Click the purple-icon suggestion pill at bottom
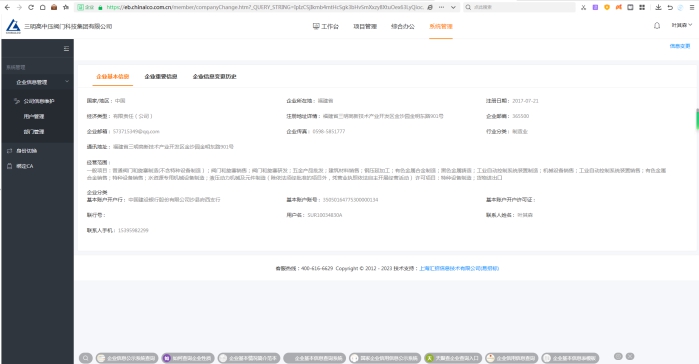This screenshot has width=699, height=364. coord(188,358)
